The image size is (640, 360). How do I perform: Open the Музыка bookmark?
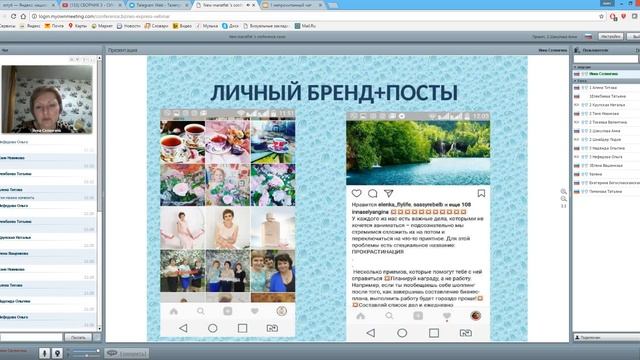(x=207, y=26)
